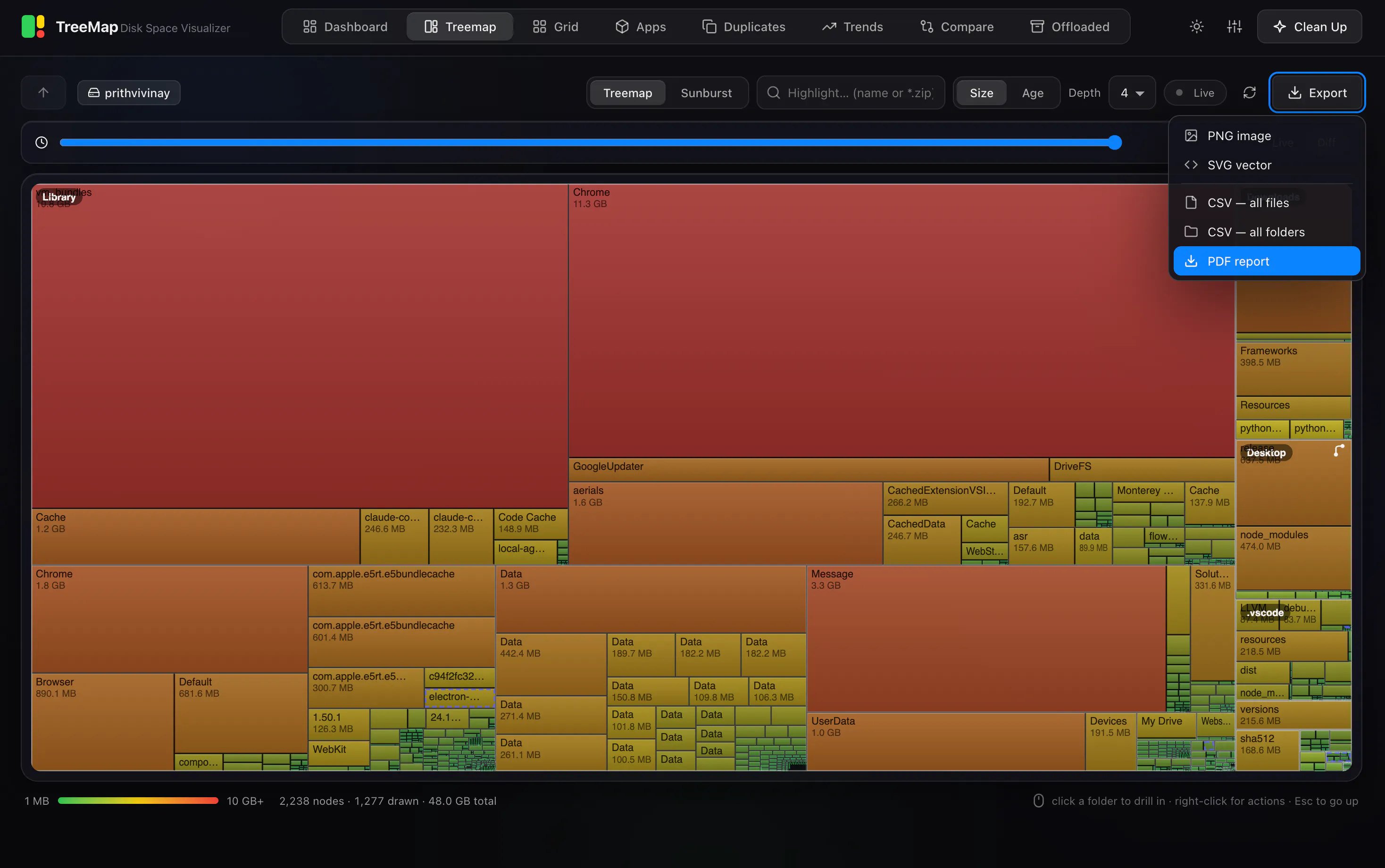Screen dimensions: 1385x868
Task: Click the Message 3.3 GB treemap block
Action: pyautogui.click(x=986, y=638)
